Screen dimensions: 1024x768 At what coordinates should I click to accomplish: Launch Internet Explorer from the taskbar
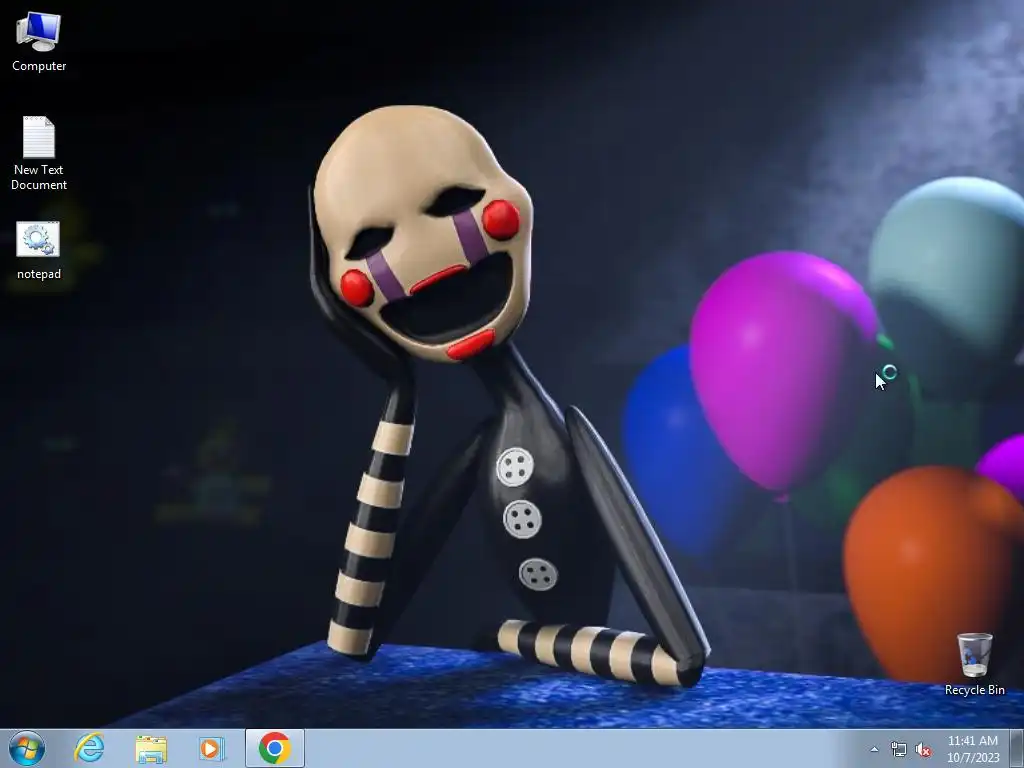[89, 748]
